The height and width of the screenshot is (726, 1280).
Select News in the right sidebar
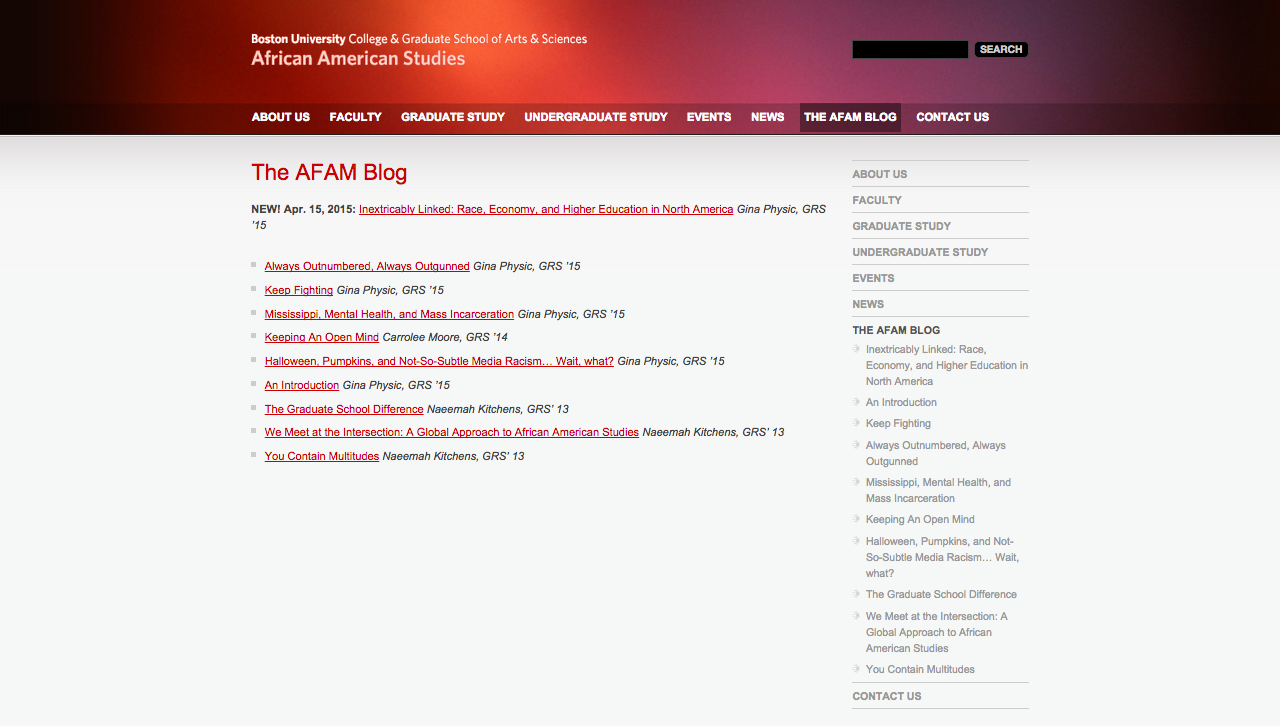[x=868, y=304]
